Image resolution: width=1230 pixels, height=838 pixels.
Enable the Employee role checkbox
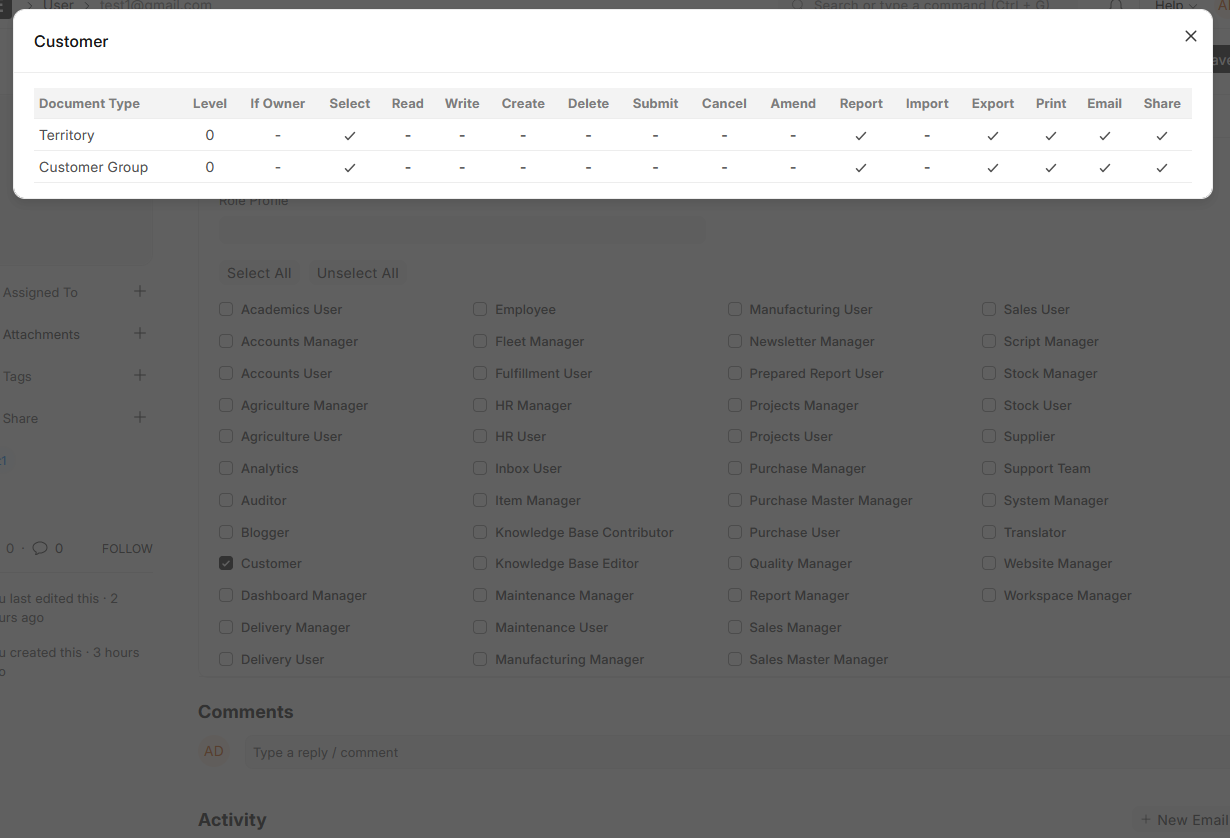480,310
